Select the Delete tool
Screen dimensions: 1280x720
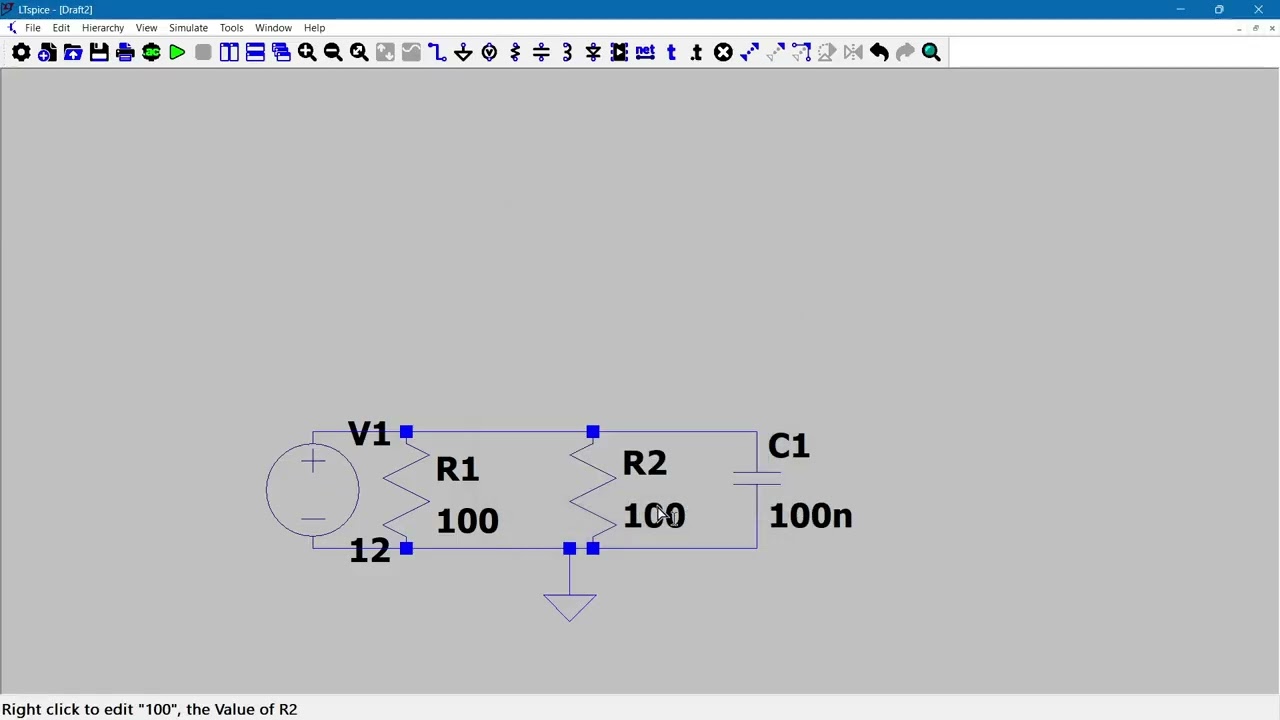click(x=723, y=52)
